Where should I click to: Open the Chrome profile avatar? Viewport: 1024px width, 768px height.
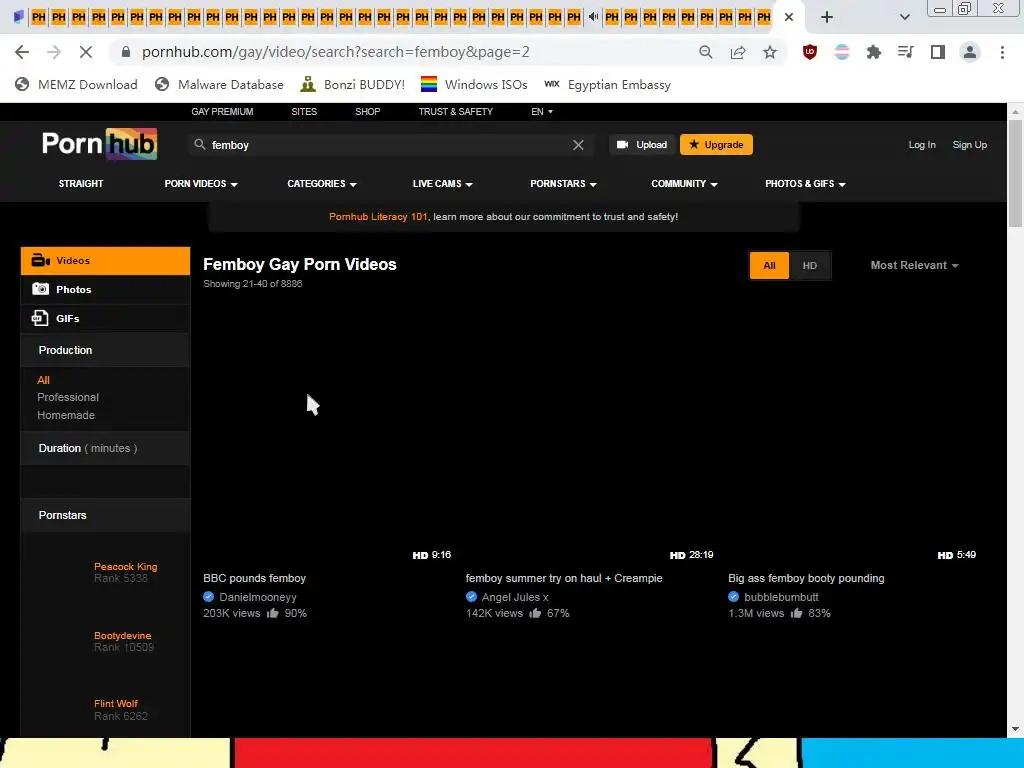(x=970, y=52)
